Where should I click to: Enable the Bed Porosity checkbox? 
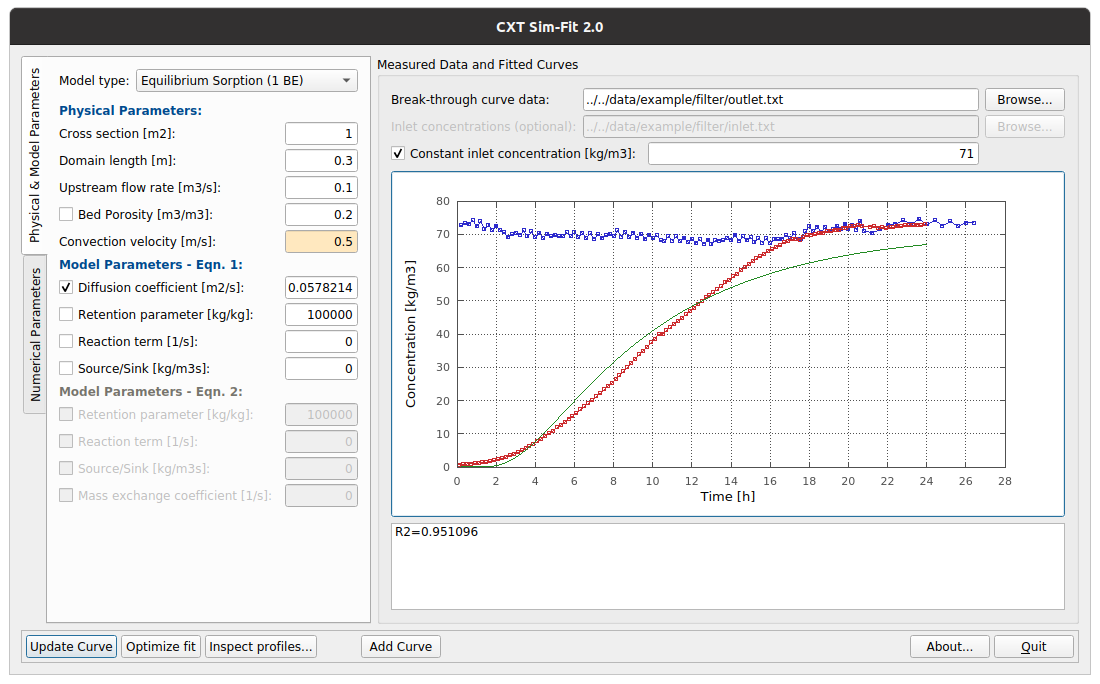point(66,214)
